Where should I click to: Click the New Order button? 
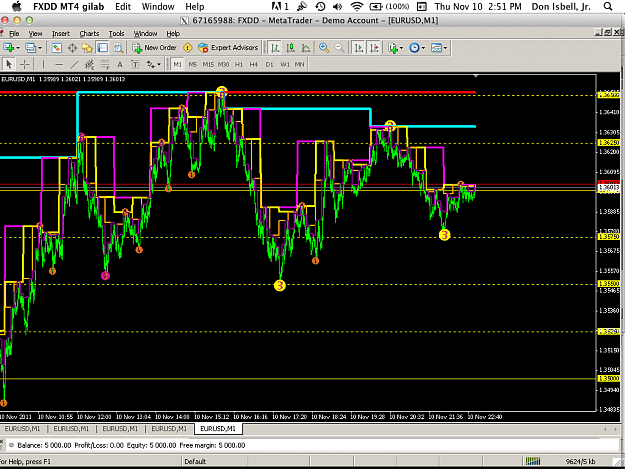pyautogui.click(x=155, y=48)
